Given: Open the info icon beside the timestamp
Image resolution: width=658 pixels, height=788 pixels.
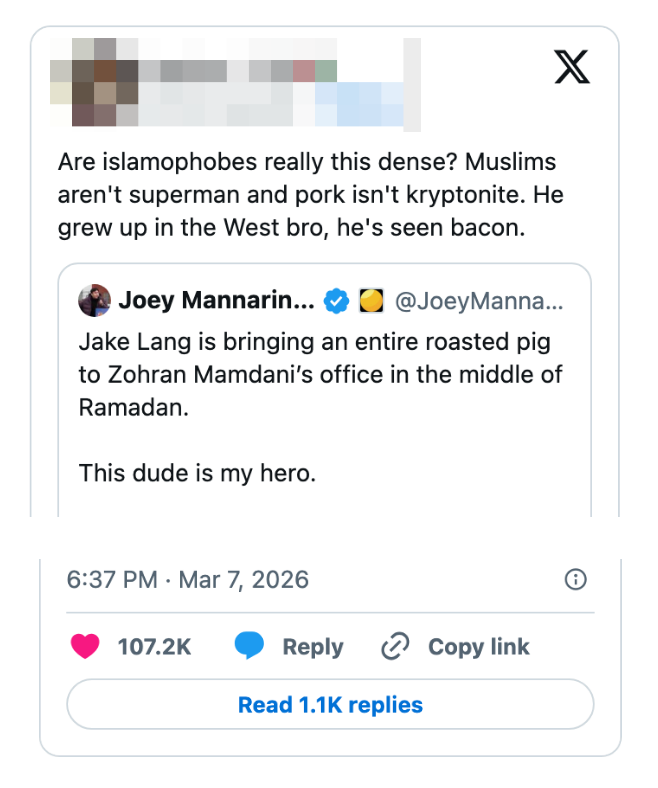Looking at the screenshot, I should point(576,579).
